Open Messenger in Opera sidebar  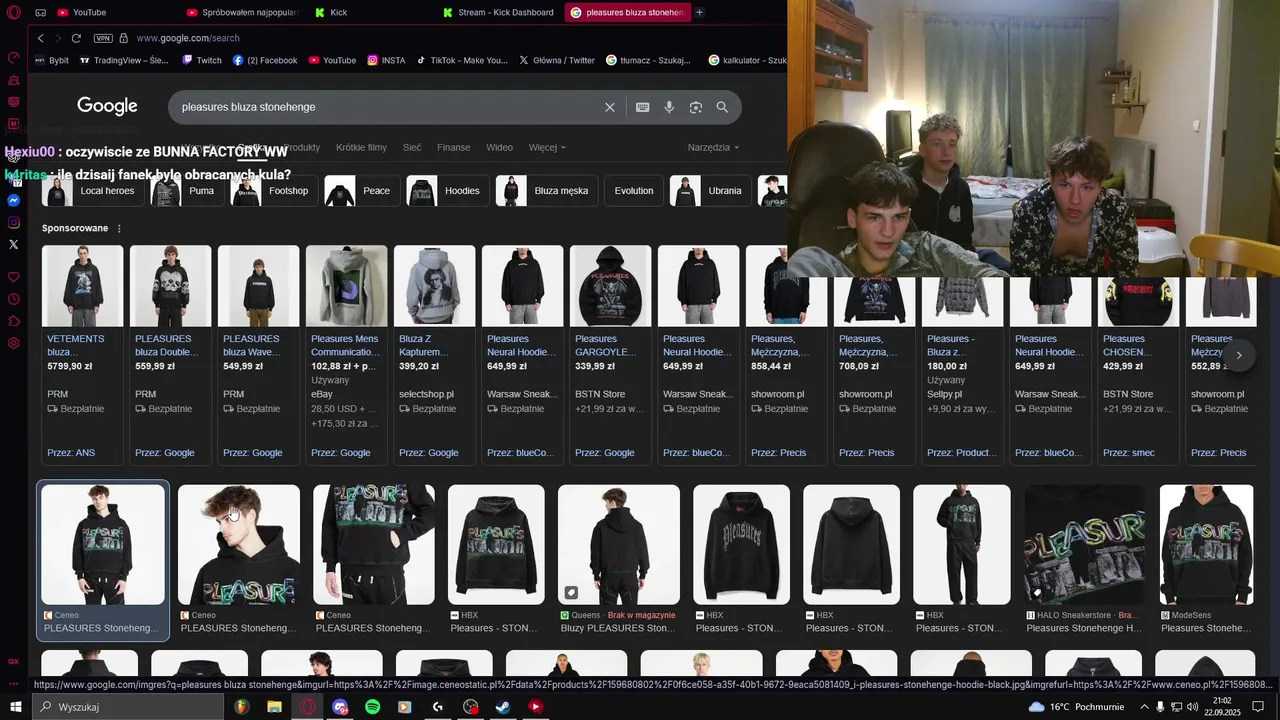click(14, 200)
